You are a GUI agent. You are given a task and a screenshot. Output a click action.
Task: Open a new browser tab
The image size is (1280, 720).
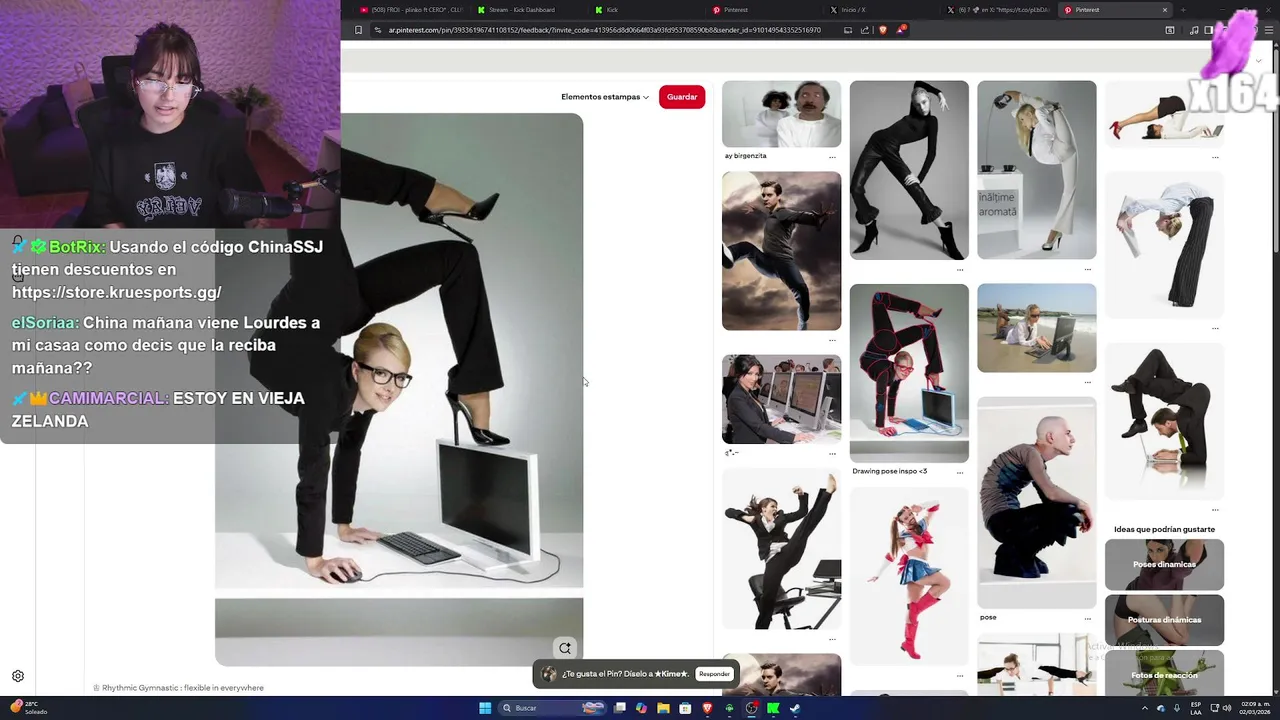(x=1183, y=10)
